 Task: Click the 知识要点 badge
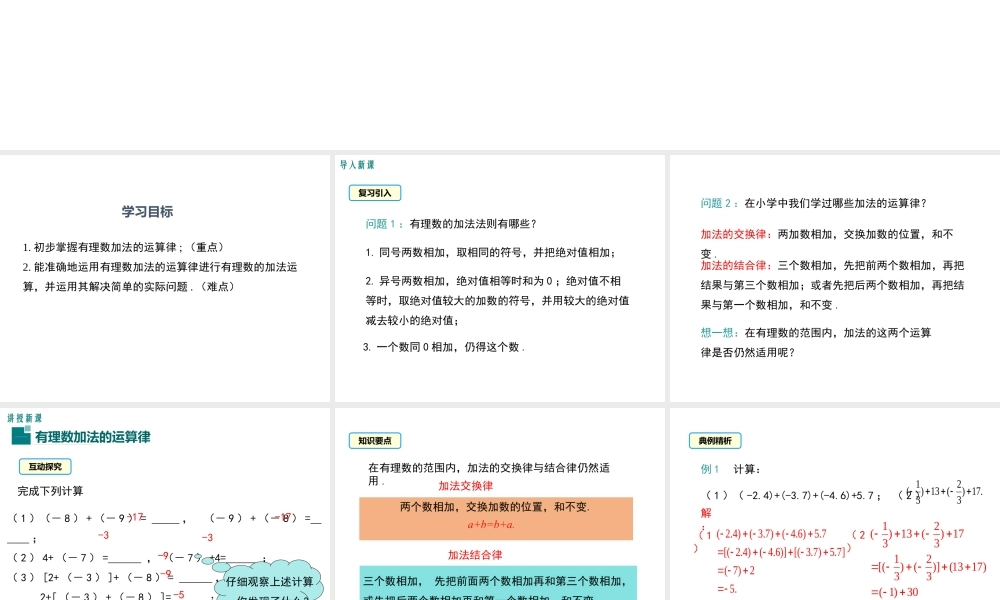click(x=375, y=439)
